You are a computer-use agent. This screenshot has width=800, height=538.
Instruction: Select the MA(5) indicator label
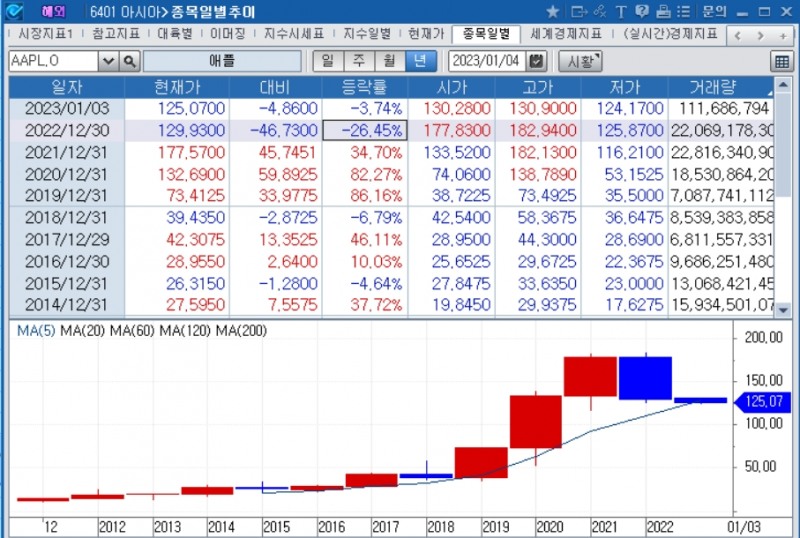[x=36, y=331]
